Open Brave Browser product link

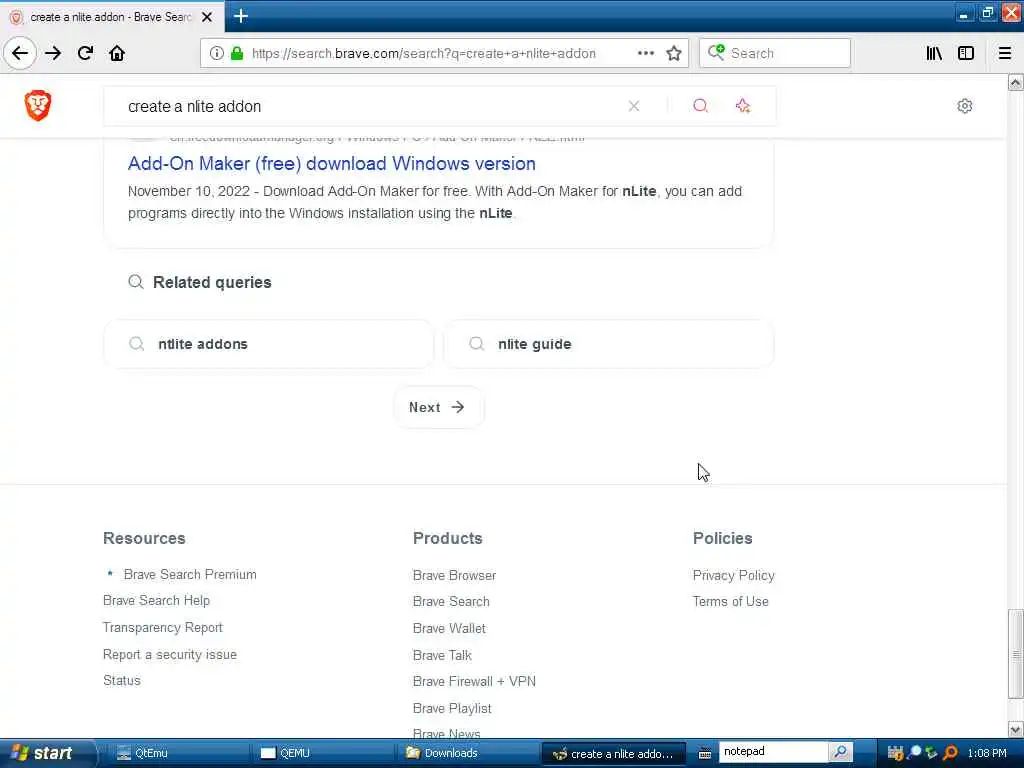pyautogui.click(x=455, y=575)
